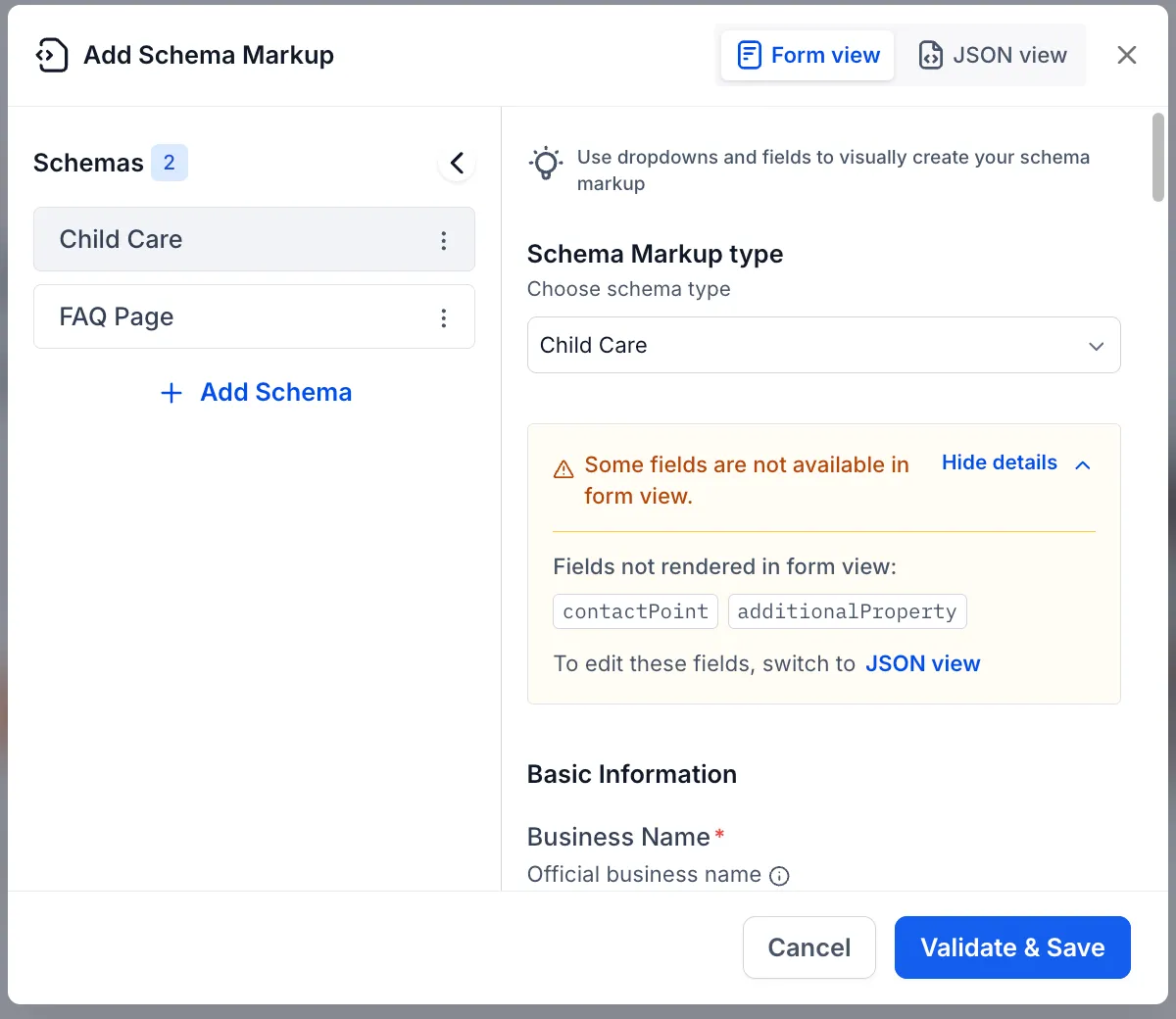
Task: Collapse warning details using Hide details
Action: click(1000, 462)
